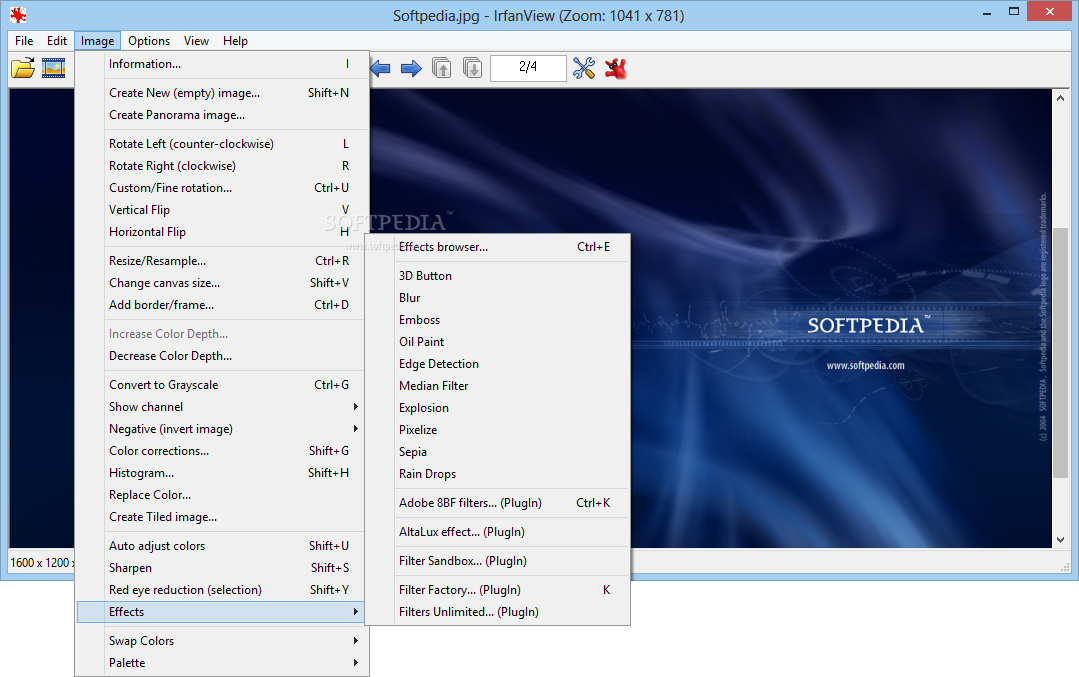Select Create New (empty) image...

(220, 93)
